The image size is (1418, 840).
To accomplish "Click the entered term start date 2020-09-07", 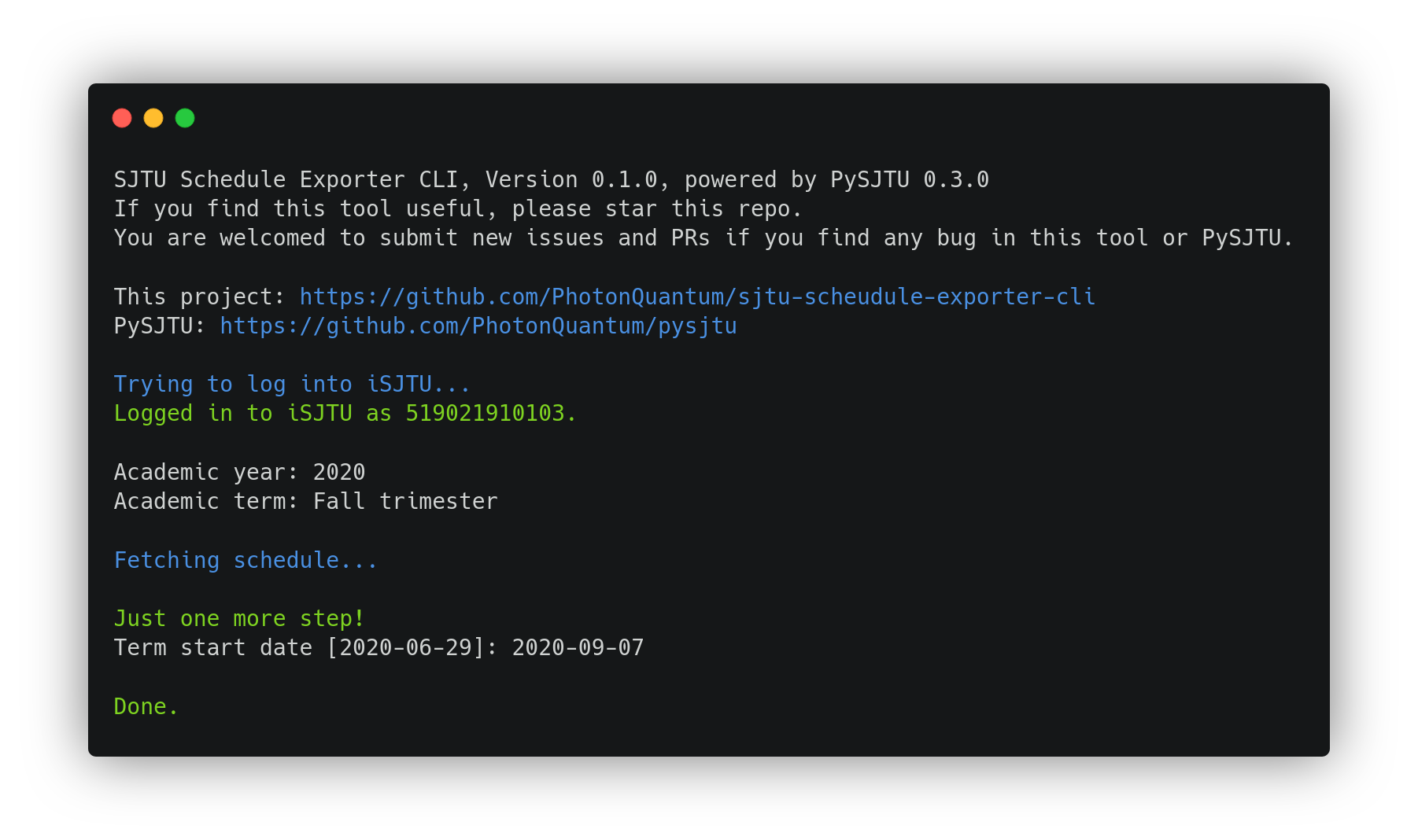I will tap(578, 647).
